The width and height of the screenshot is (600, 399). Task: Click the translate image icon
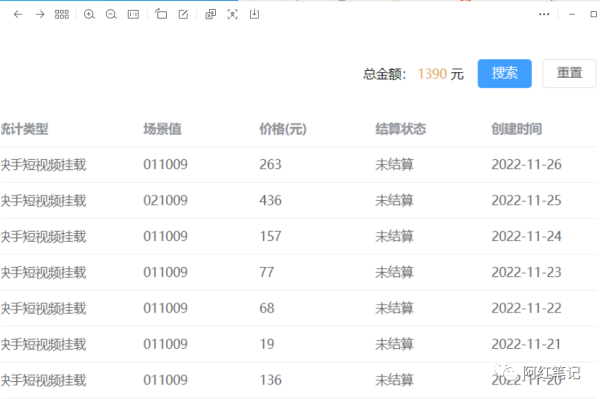(210, 15)
